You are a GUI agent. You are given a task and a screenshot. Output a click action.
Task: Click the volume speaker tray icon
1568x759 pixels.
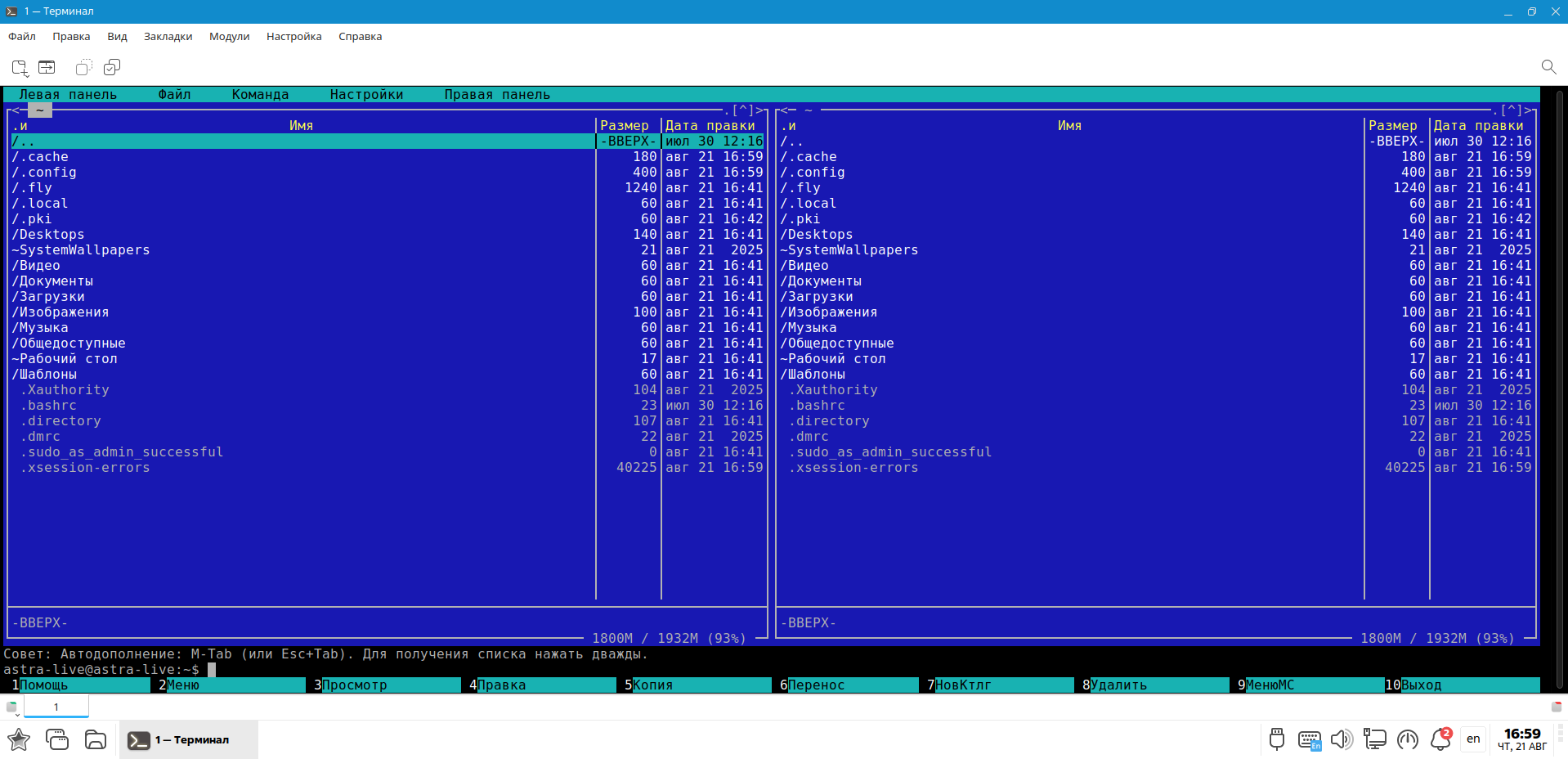[x=1341, y=739]
